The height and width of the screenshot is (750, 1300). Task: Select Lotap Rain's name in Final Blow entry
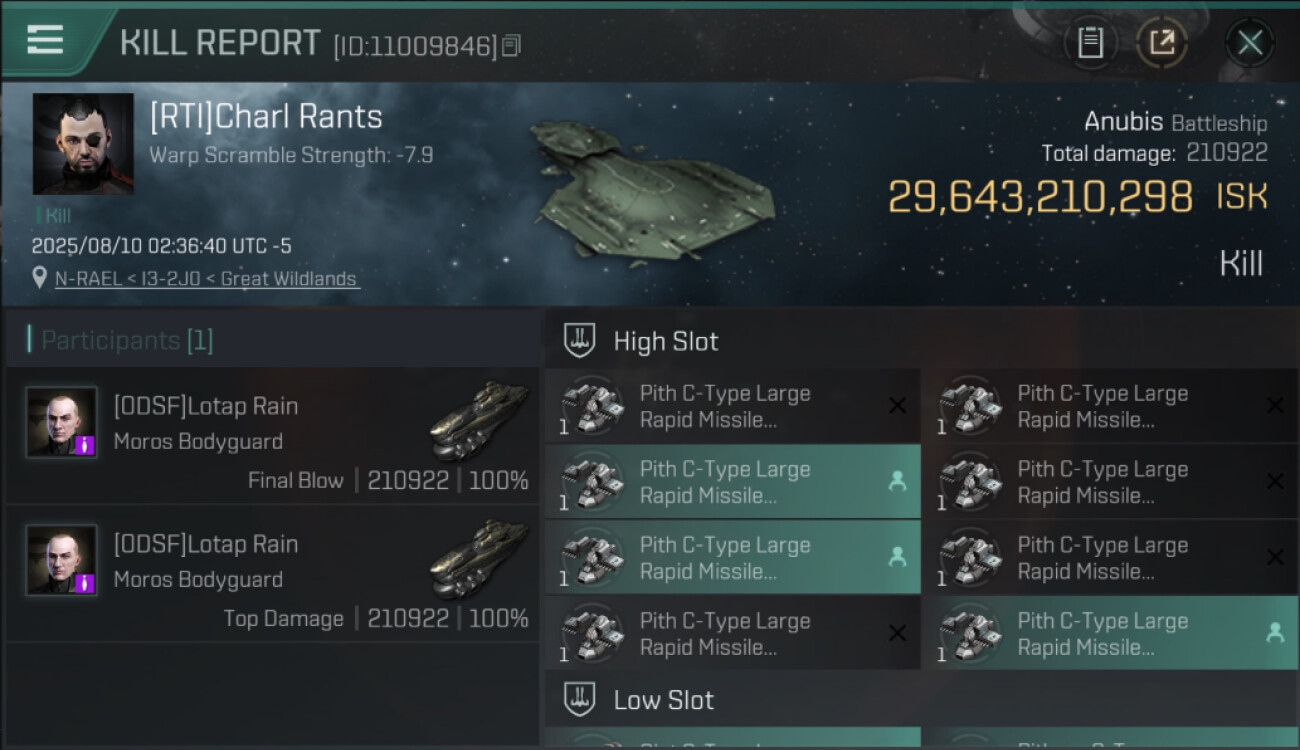206,406
